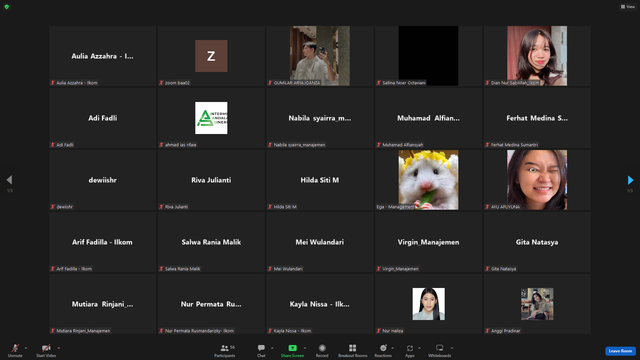Click the Salwa Rania Malik name
This screenshot has width=640, height=360.
pos(211,242)
